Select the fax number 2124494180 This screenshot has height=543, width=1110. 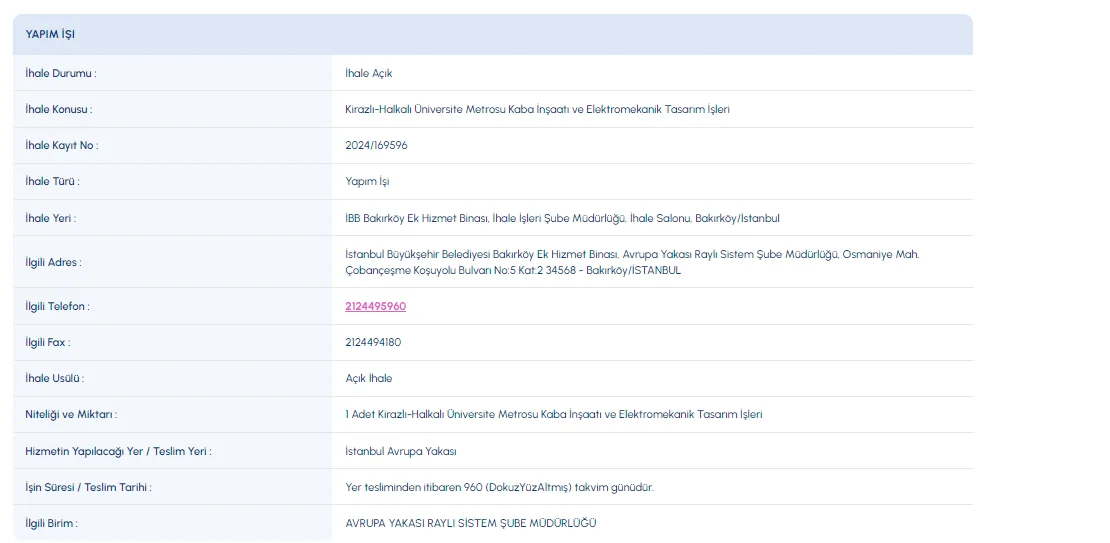tap(373, 342)
